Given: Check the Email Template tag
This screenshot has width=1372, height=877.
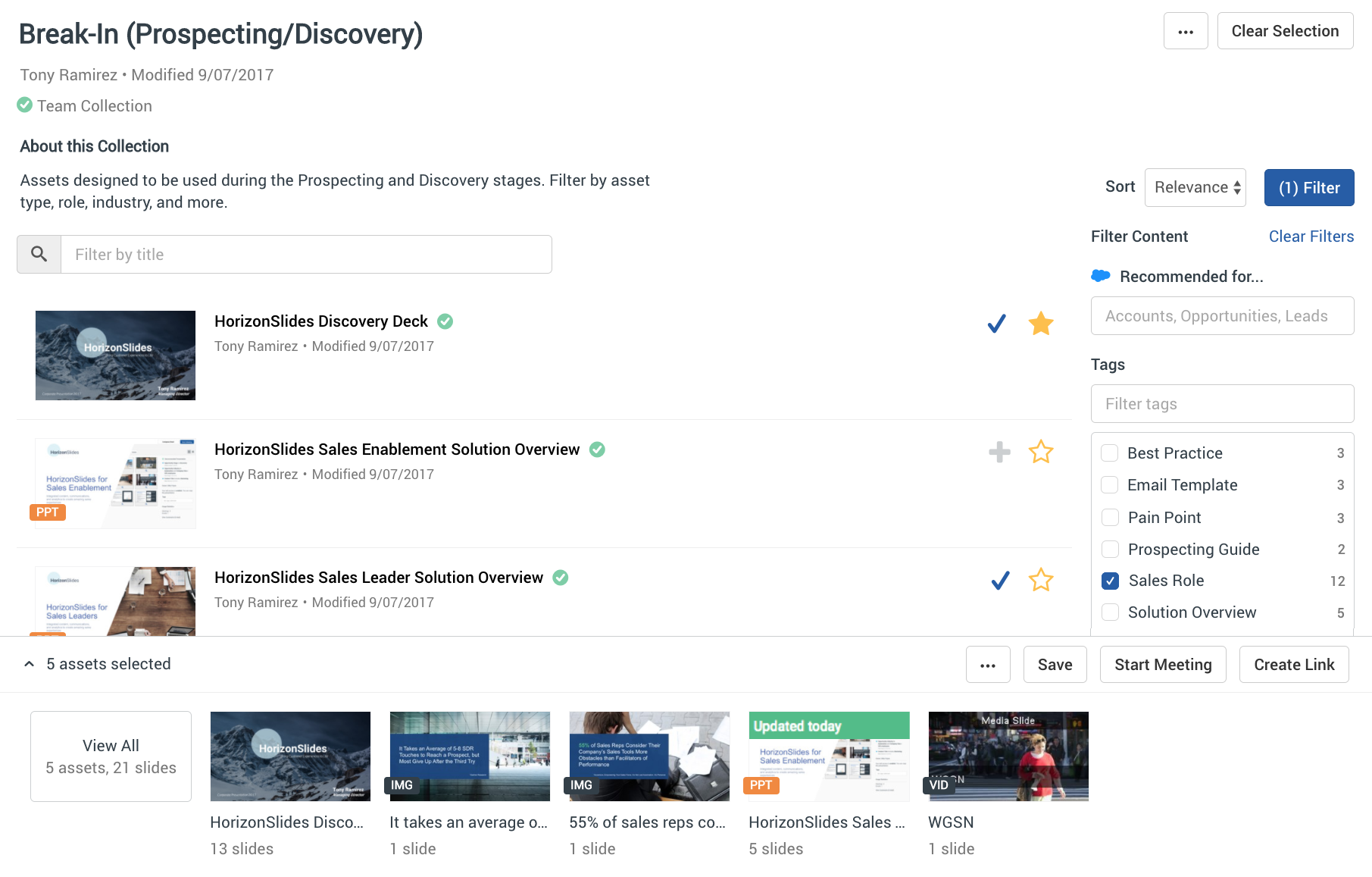Looking at the screenshot, I should (1110, 485).
